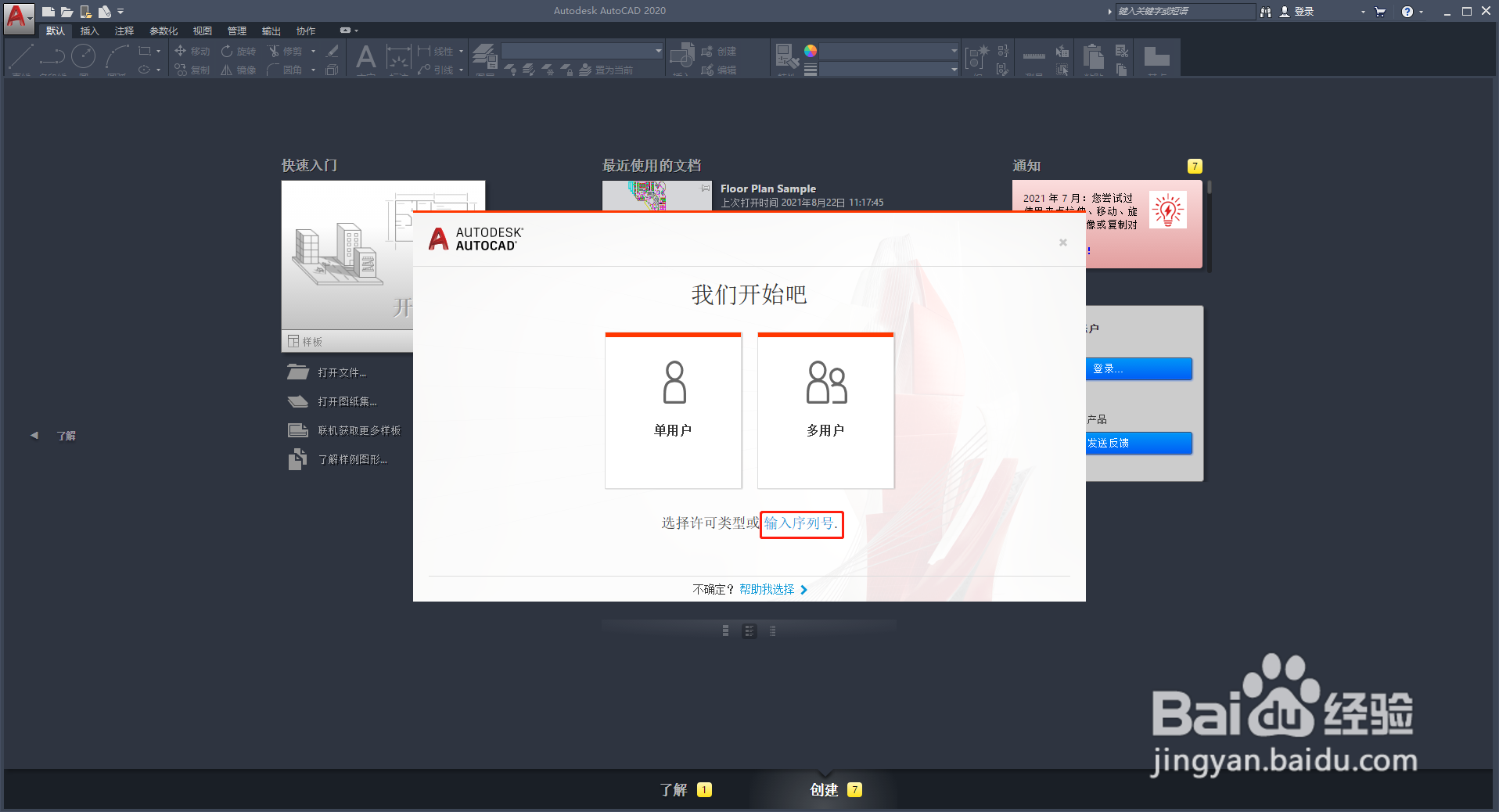Click the Trim (修剪) tool
This screenshot has width=1499, height=812.
(286, 51)
